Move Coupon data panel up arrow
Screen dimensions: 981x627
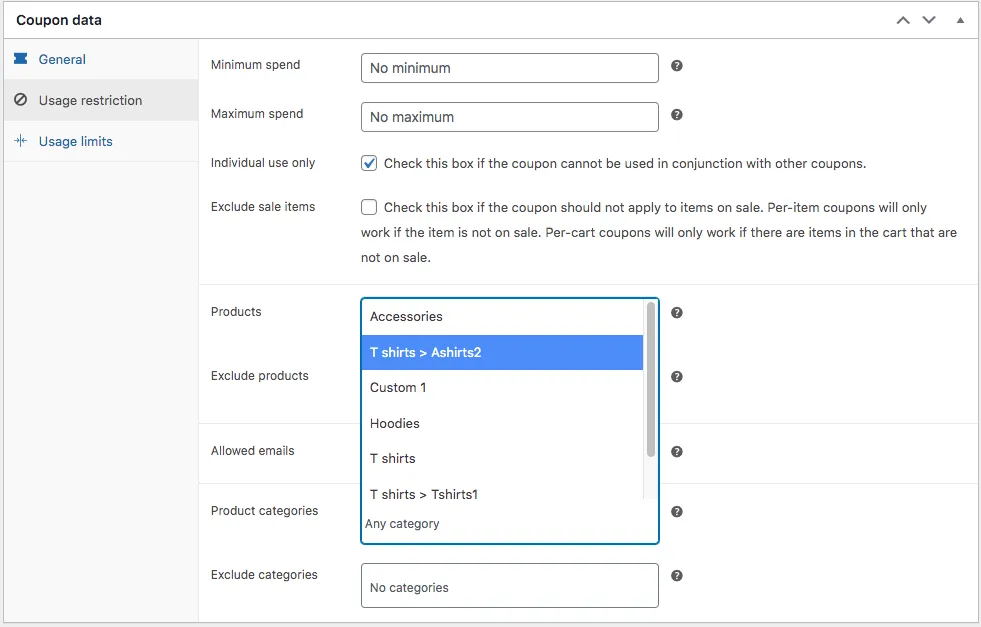(x=903, y=20)
